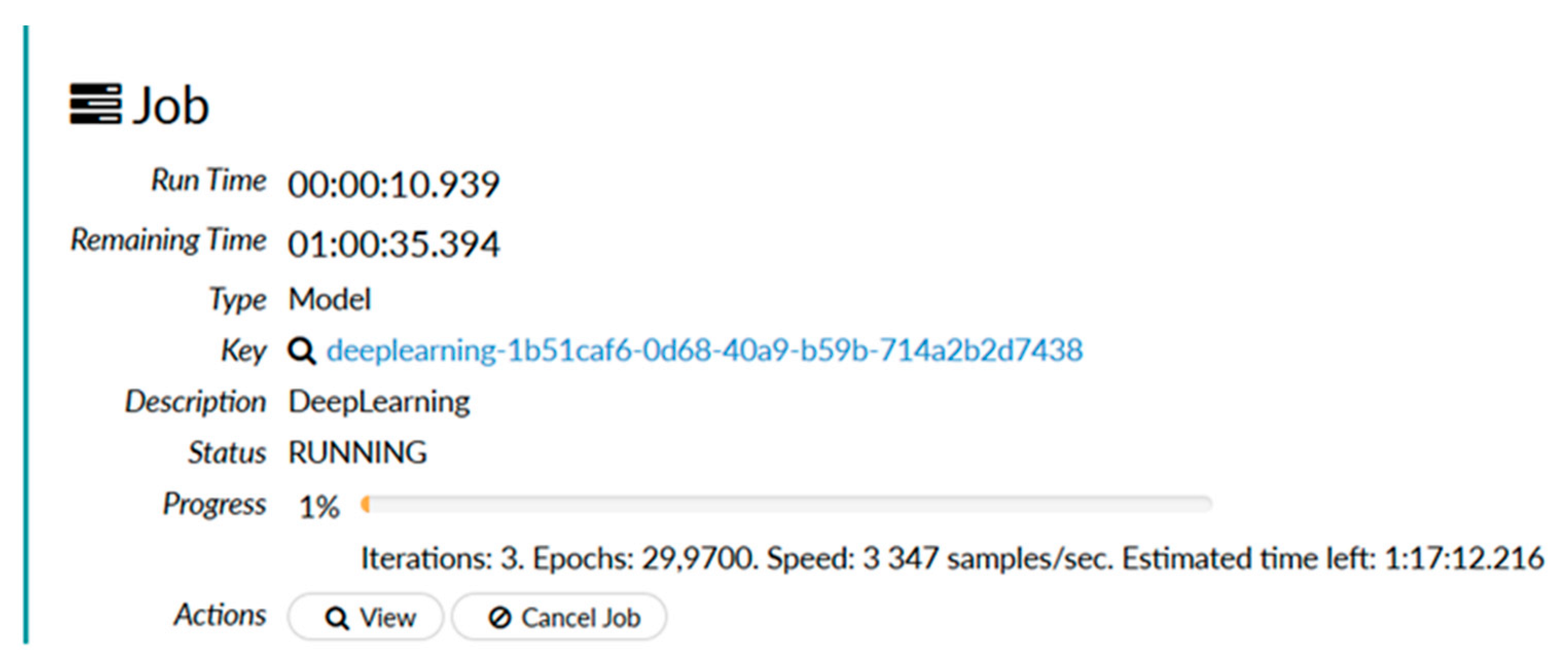Click the Type value Model
The image size is (1568, 671).
pos(329,299)
